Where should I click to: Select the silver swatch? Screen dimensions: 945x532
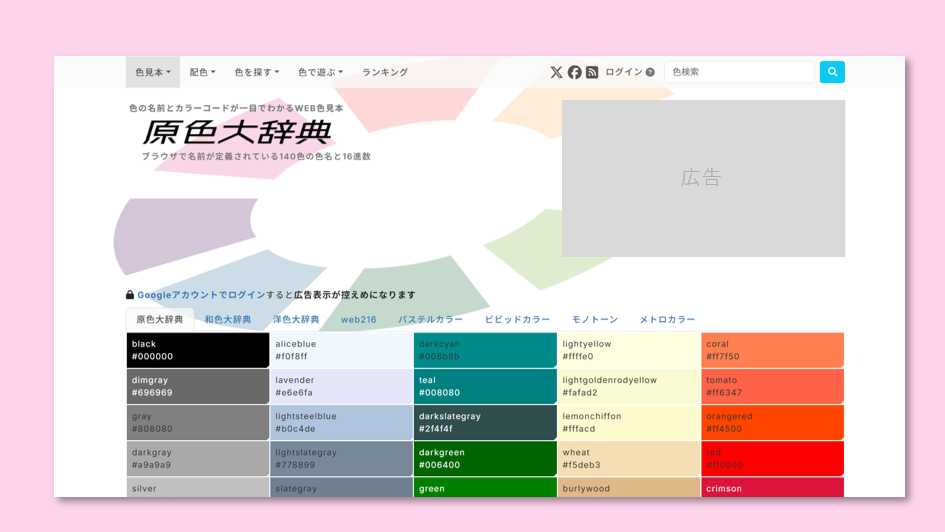coord(198,487)
